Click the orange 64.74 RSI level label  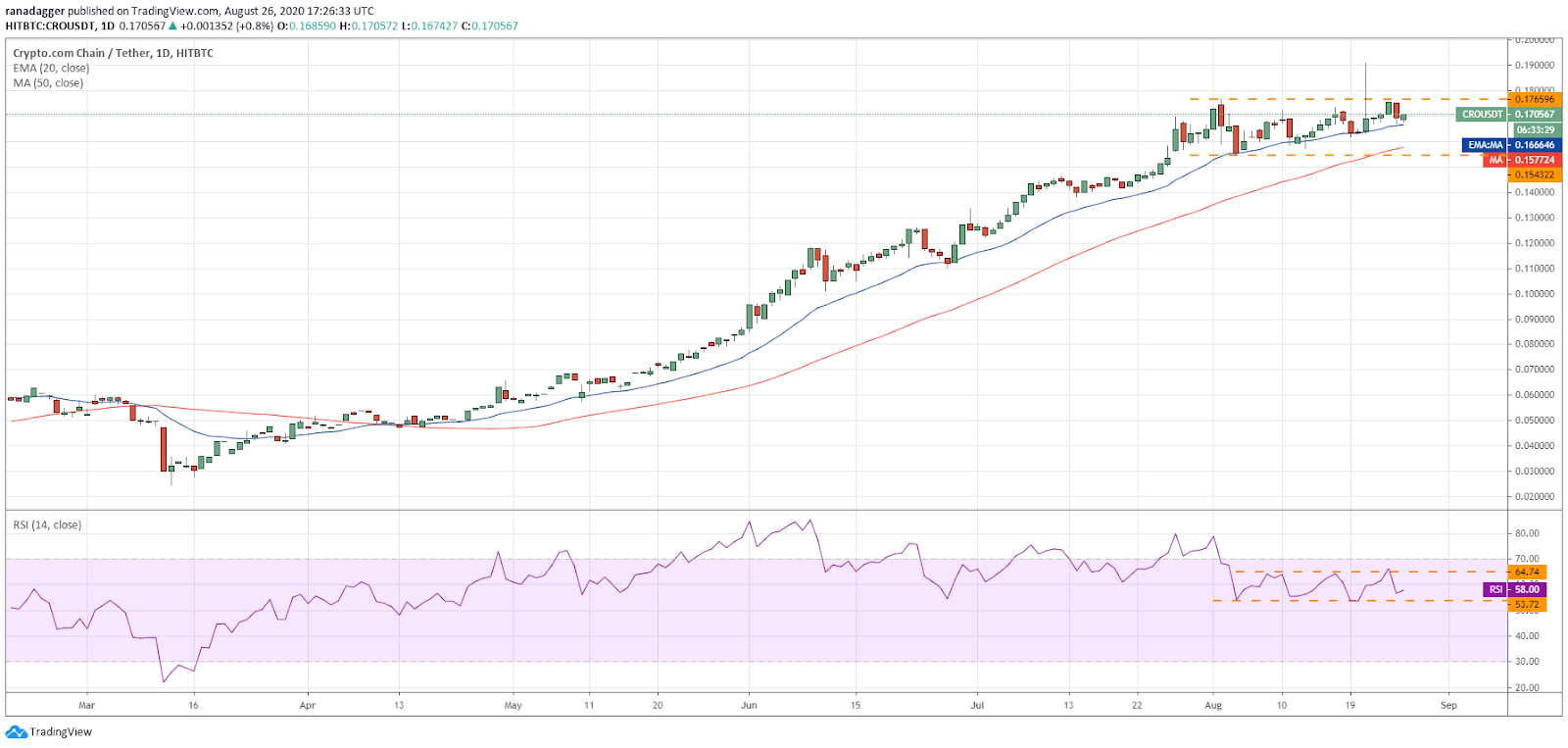click(x=1527, y=572)
